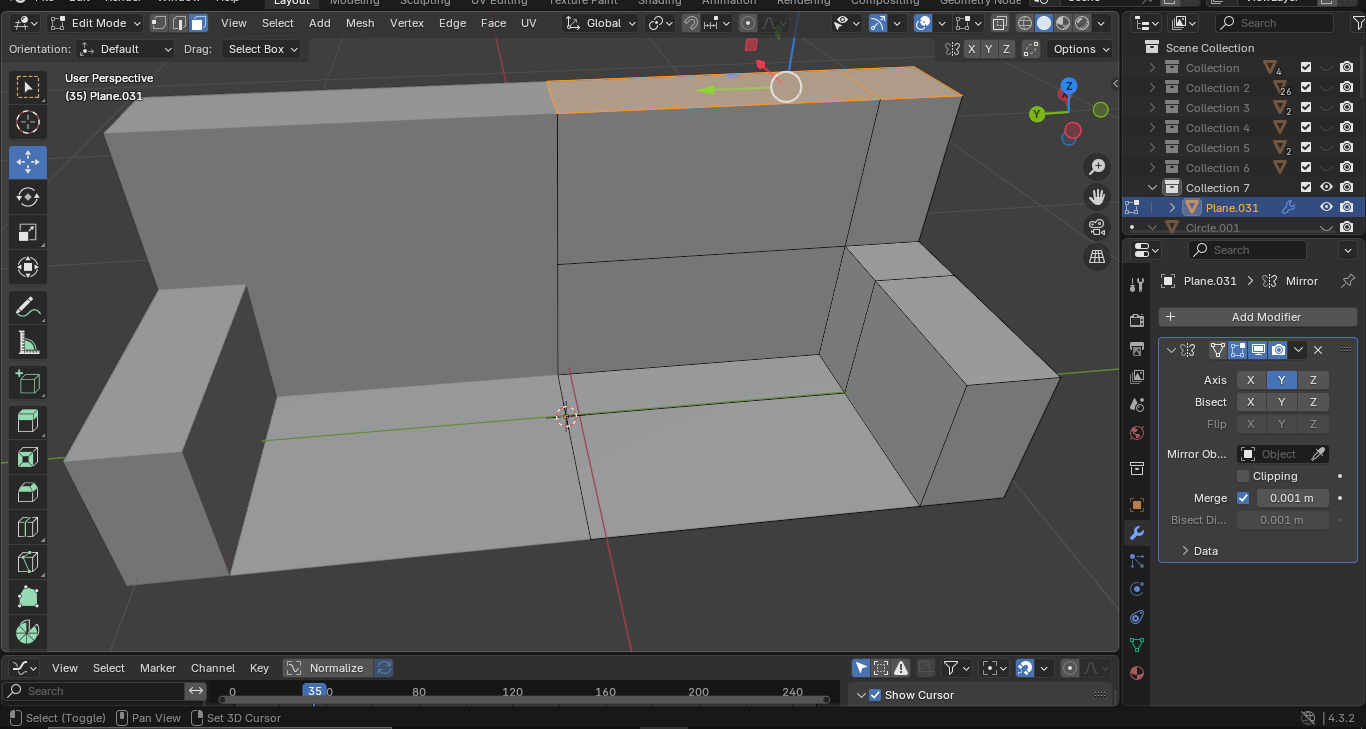
Task: Click the pan view hand icon
Action: (x=1097, y=197)
